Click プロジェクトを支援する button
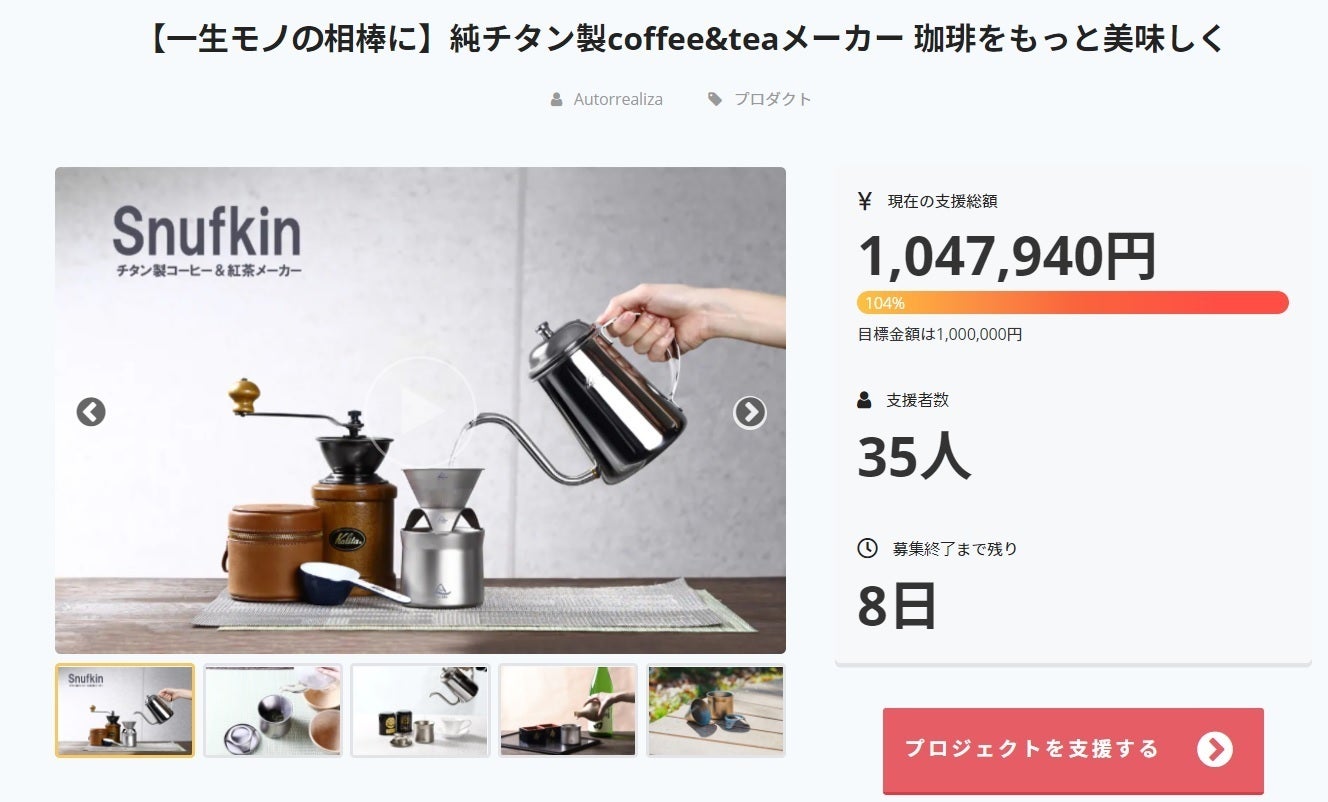 click(1073, 751)
